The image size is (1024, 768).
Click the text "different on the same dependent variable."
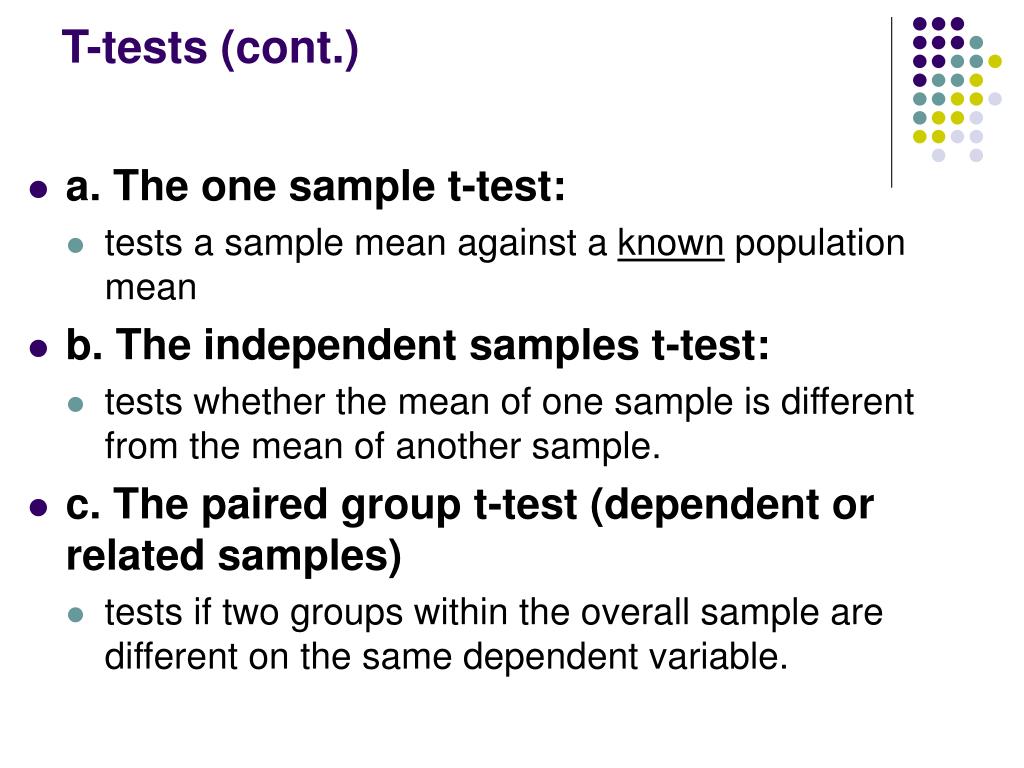pyautogui.click(x=446, y=657)
